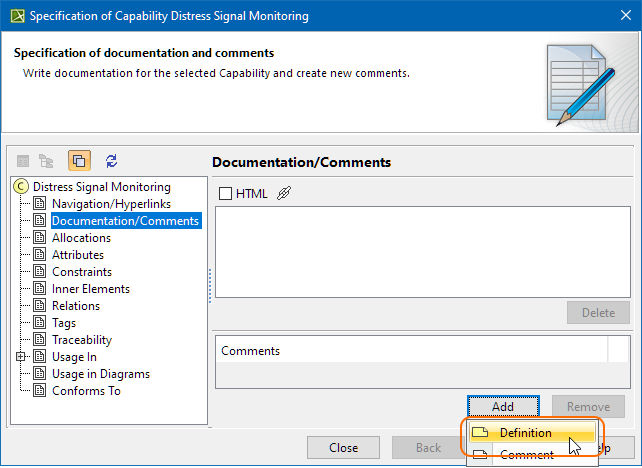Click the Capability 'C' icon at tree root
Screen dimensions: 642x468
21,187
